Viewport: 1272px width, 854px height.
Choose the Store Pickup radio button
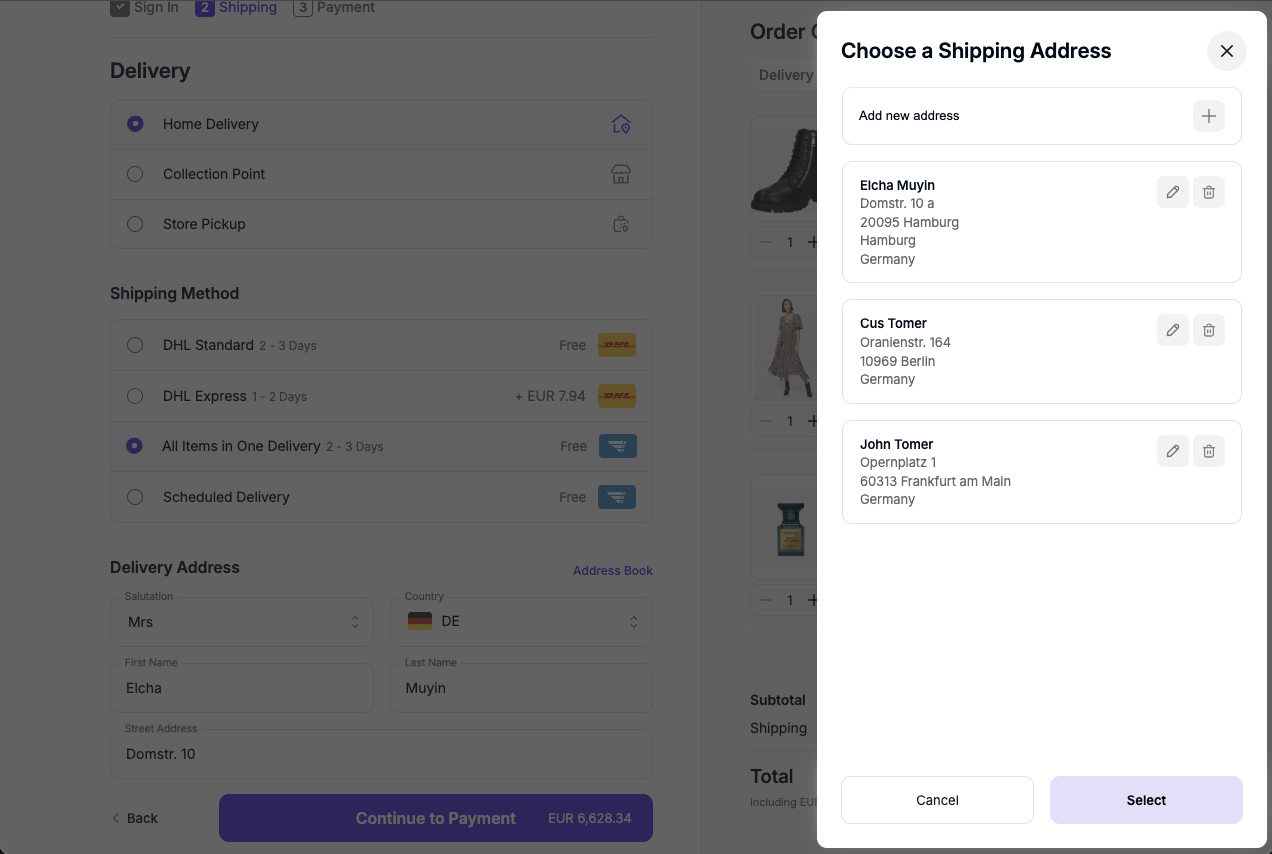tap(135, 224)
